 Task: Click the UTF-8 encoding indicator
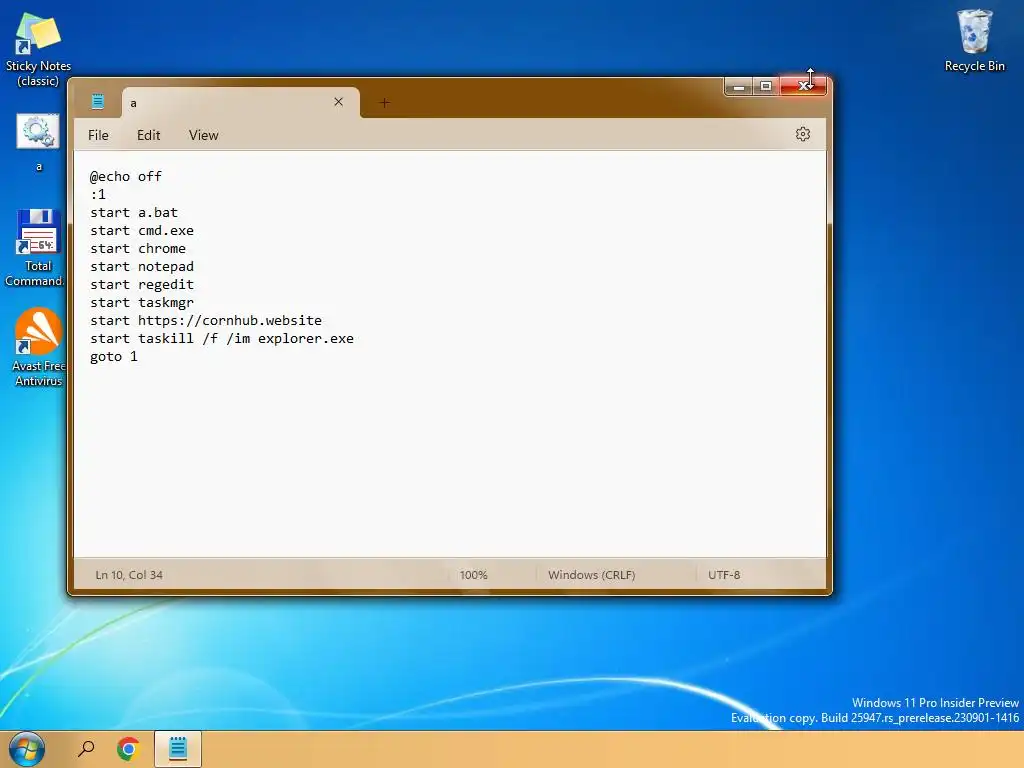pos(724,575)
